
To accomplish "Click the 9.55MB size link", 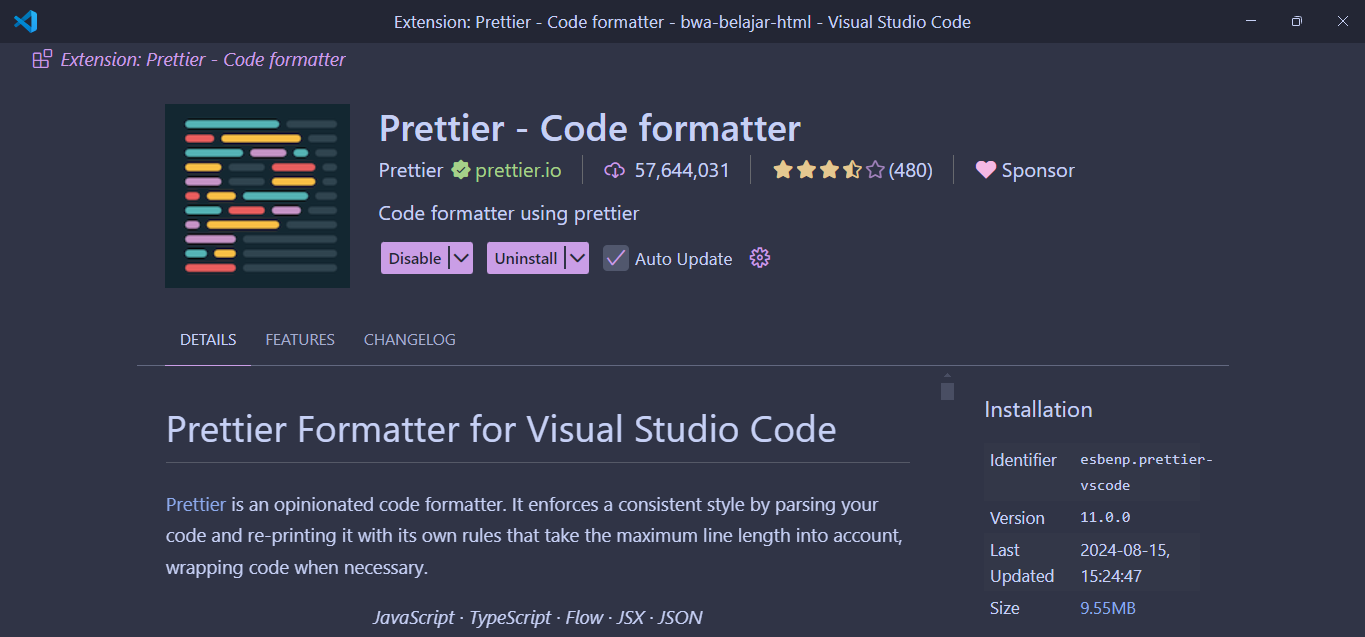I will tap(1108, 608).
